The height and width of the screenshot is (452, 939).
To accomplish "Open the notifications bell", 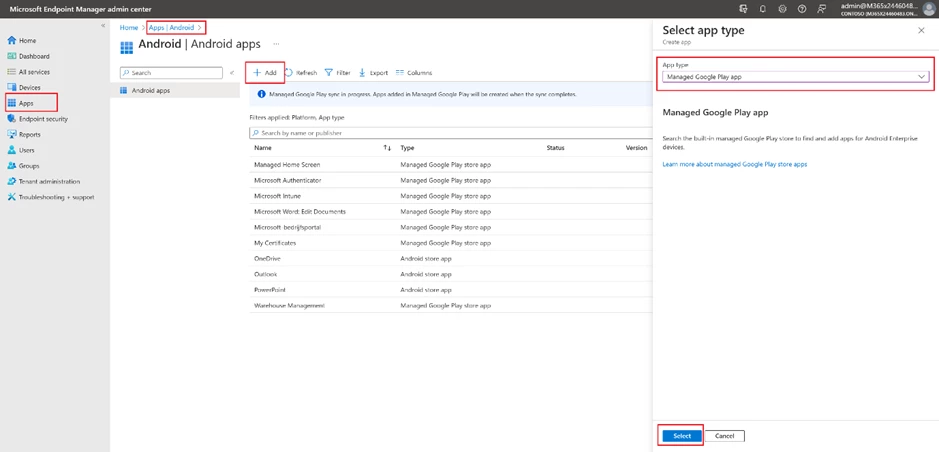I will tap(763, 9).
